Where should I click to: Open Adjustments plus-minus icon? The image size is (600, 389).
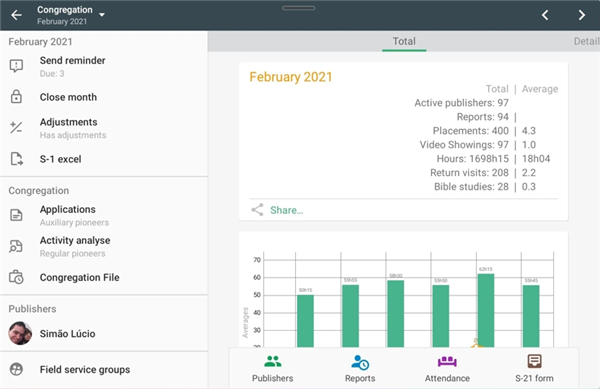point(16,127)
